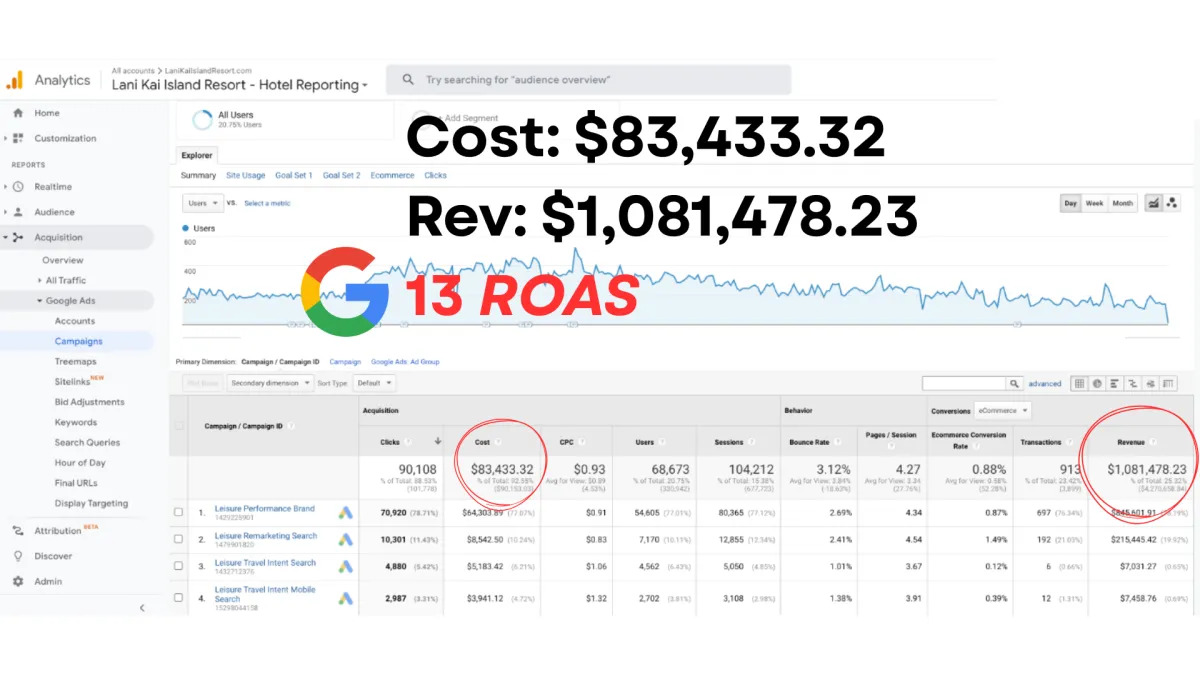The width and height of the screenshot is (1200, 675).
Task: Open the Conversions eCommerce dropdown
Action: [x=1005, y=411]
